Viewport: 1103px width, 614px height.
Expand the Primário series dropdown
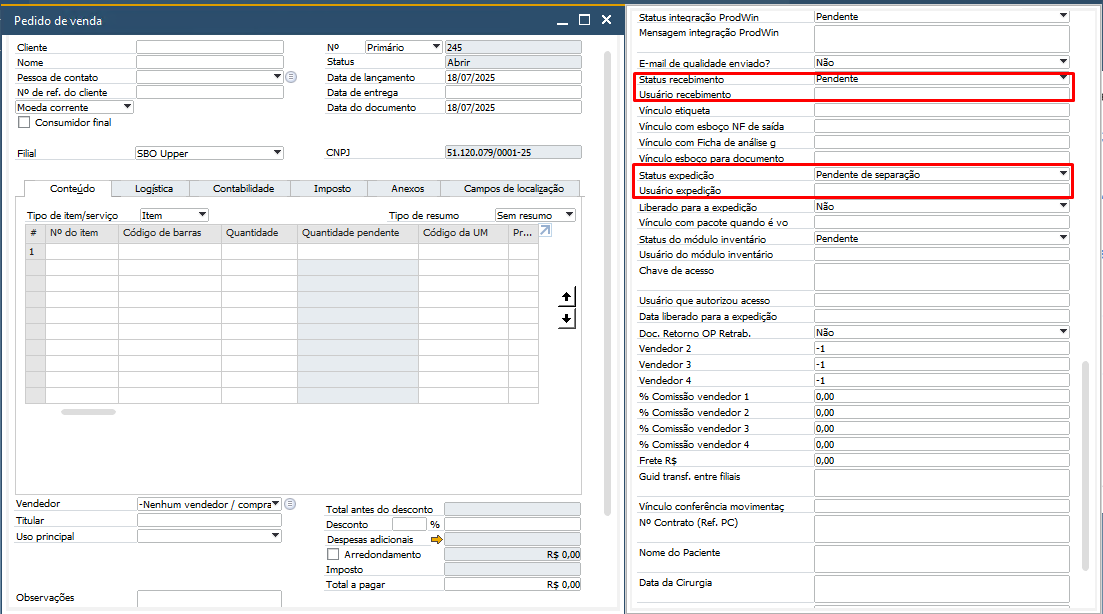pos(436,47)
